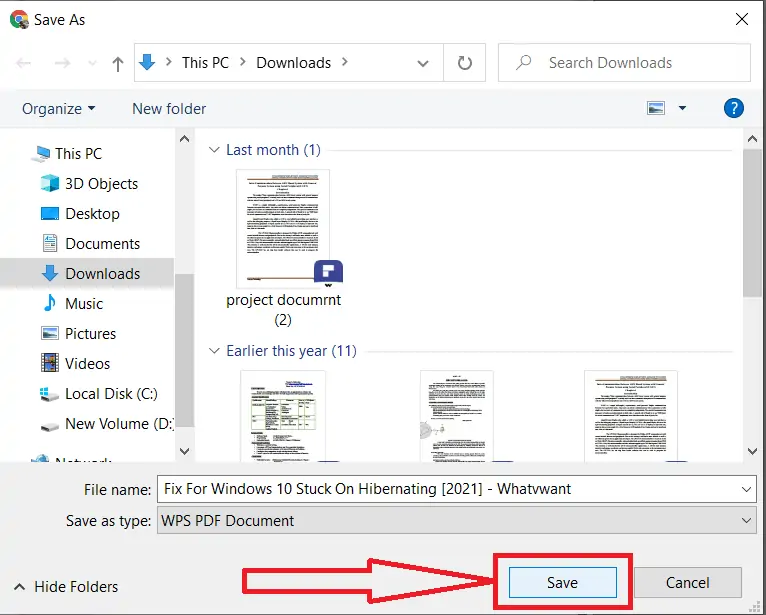Open 3D Objects in the sidebar
Screen dimensions: 766x615
tap(102, 184)
